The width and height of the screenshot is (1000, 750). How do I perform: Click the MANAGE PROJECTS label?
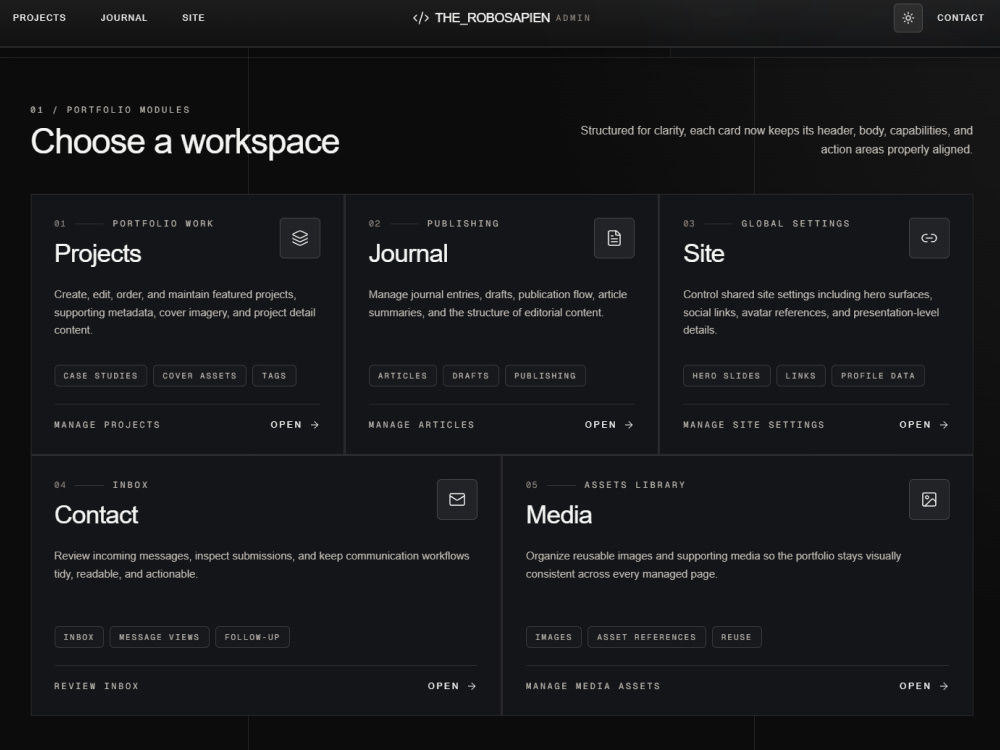point(107,425)
